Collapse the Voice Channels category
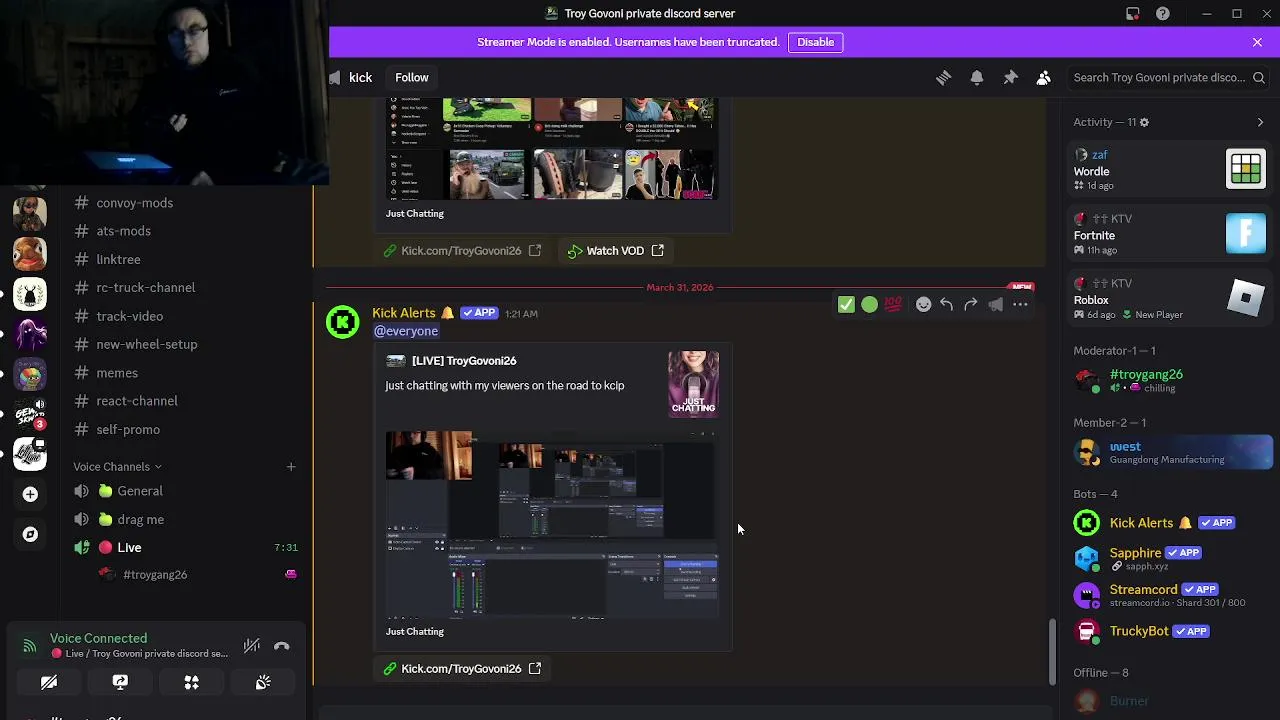The width and height of the screenshot is (1280, 720). pyautogui.click(x=117, y=467)
